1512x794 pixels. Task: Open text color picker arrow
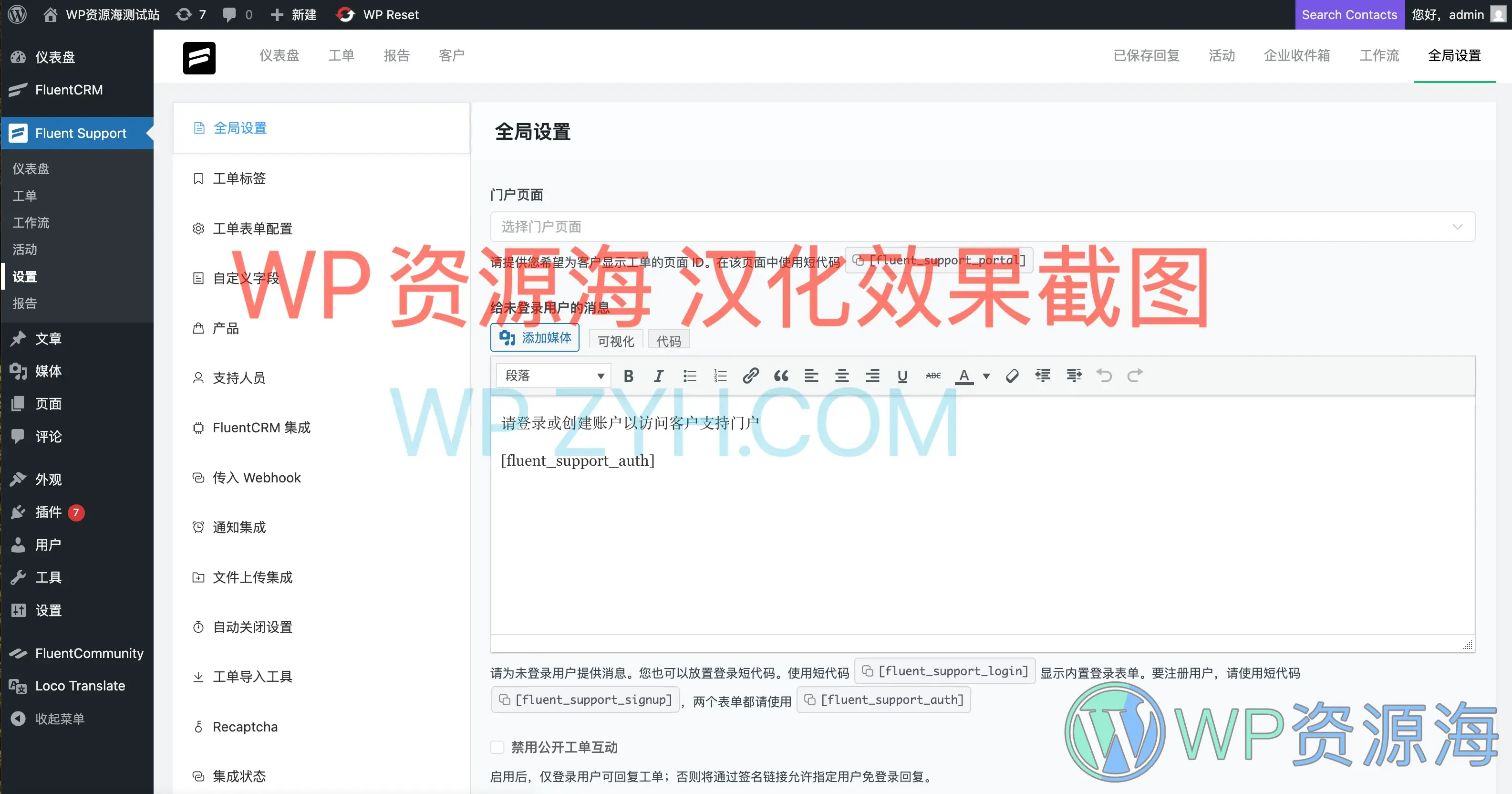pyautogui.click(x=986, y=376)
